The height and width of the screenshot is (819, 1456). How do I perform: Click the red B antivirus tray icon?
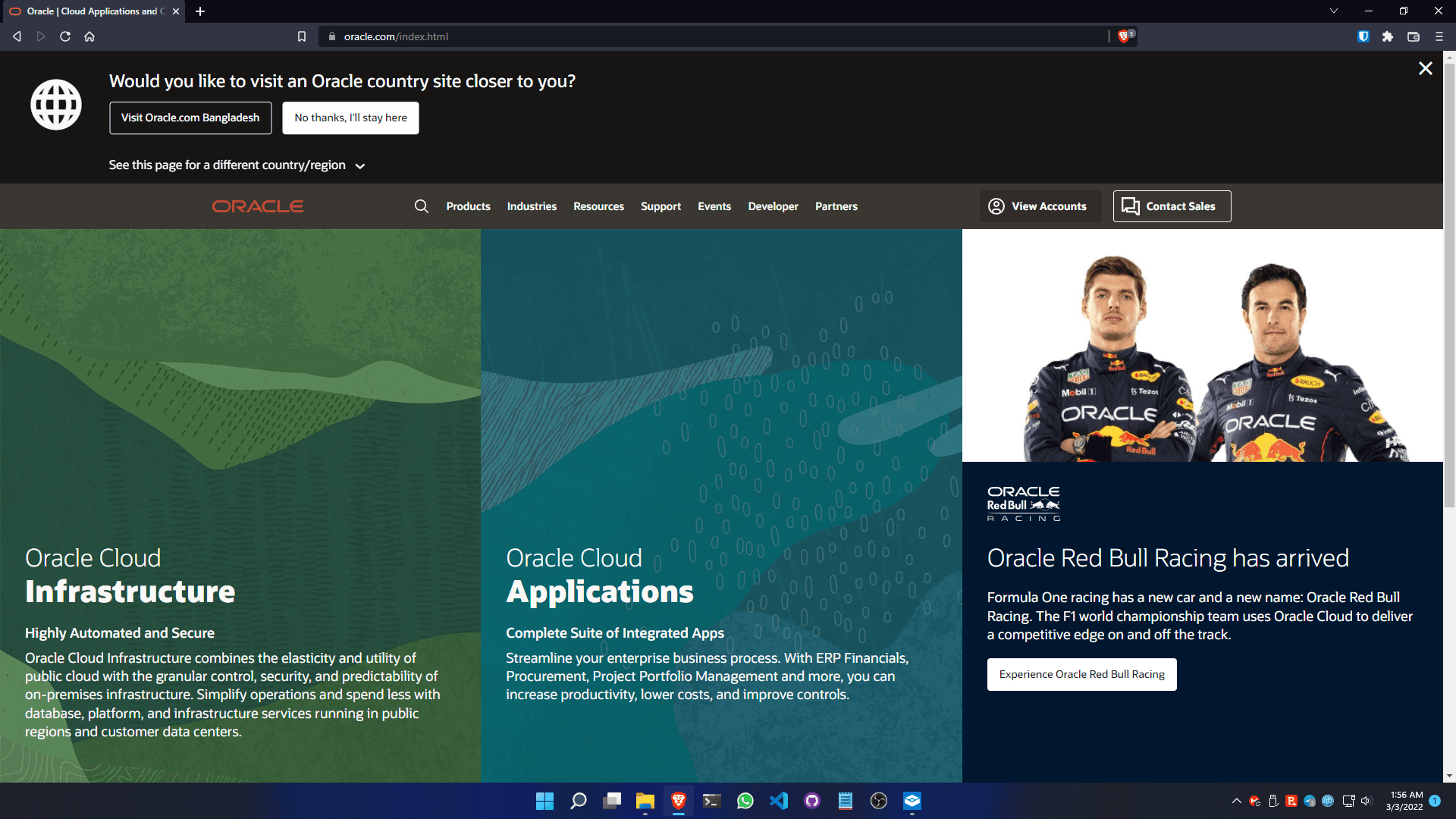[1291, 801]
